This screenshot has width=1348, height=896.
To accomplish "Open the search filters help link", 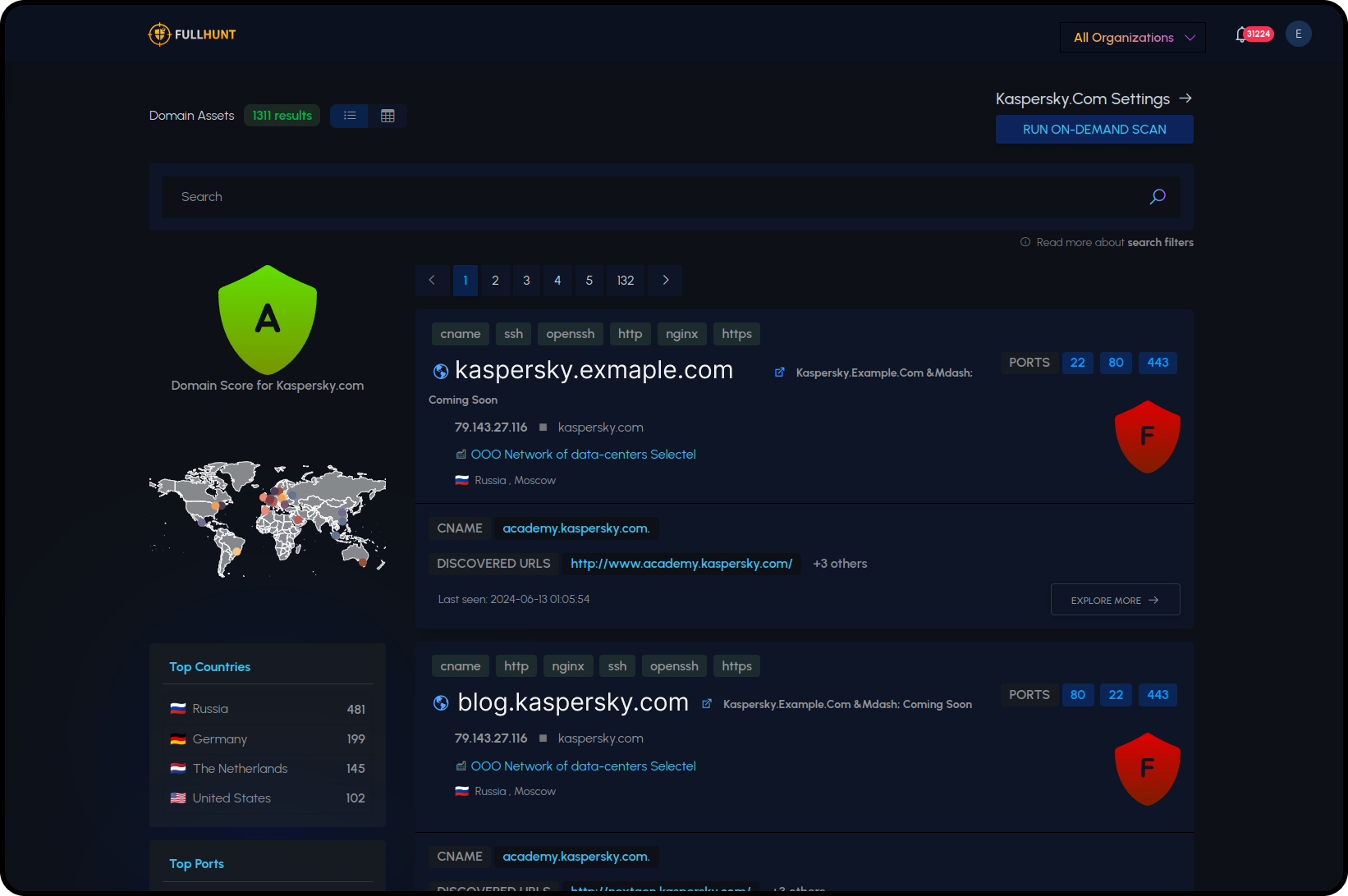I will (x=1160, y=242).
